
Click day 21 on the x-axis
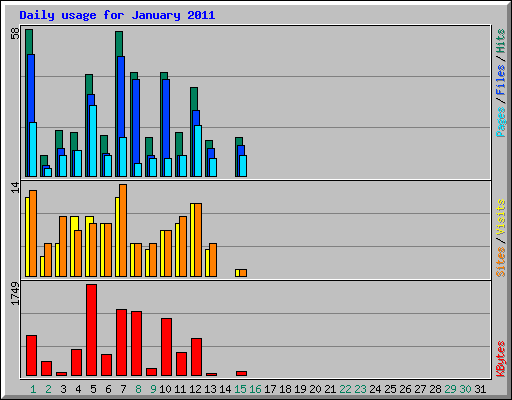(x=330, y=389)
